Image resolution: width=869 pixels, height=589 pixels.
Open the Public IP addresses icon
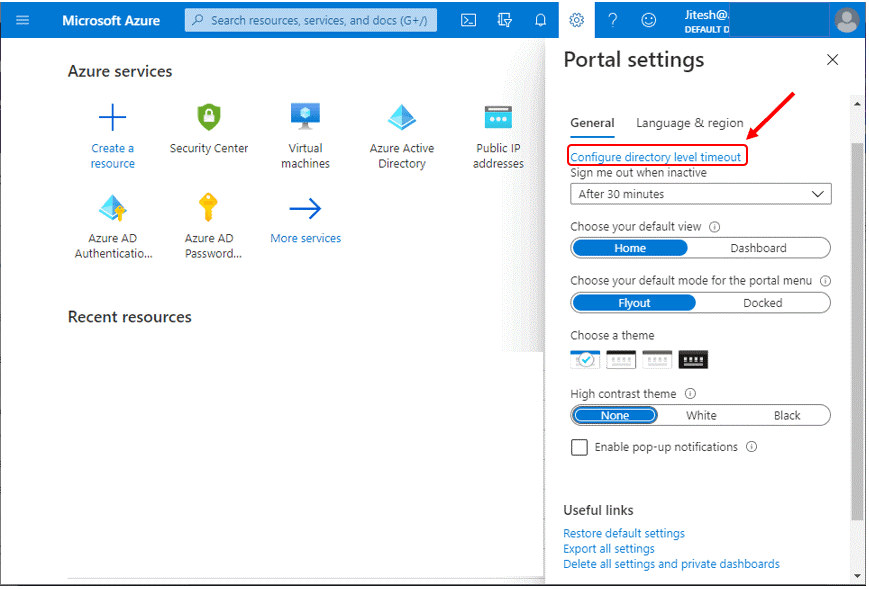click(x=498, y=117)
